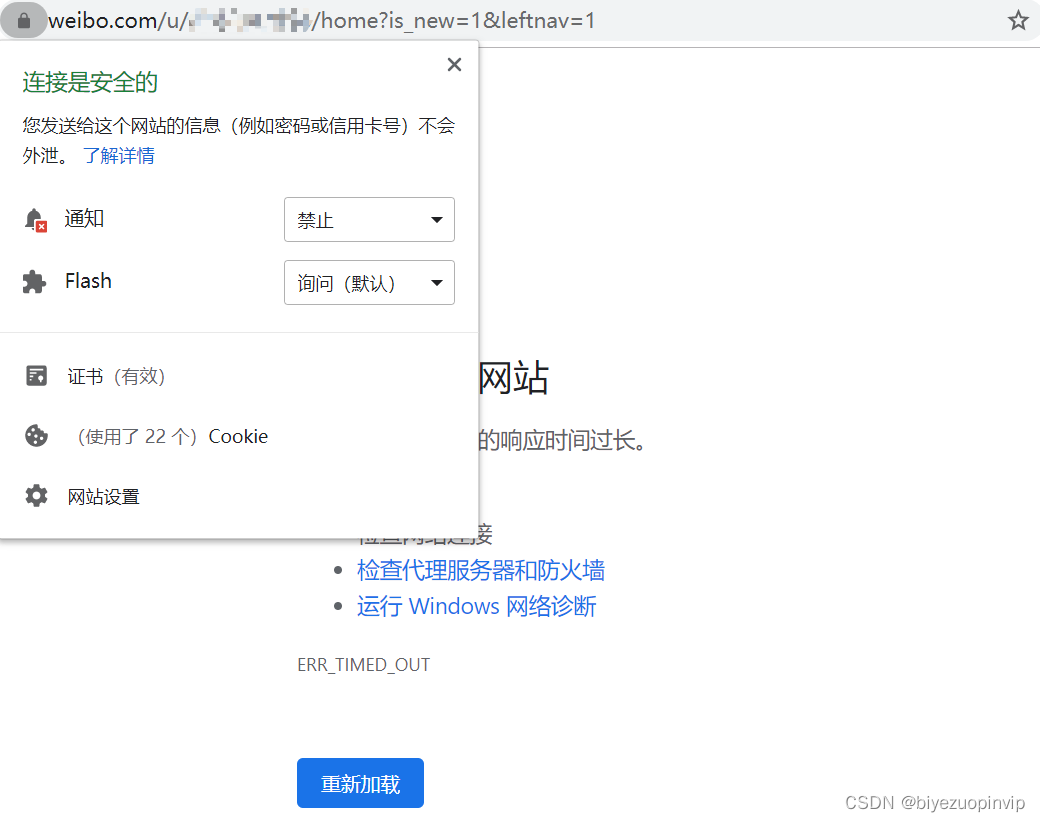The image size is (1040, 822).
Task: Bookmark this page with the star icon
Action: coord(1018,21)
